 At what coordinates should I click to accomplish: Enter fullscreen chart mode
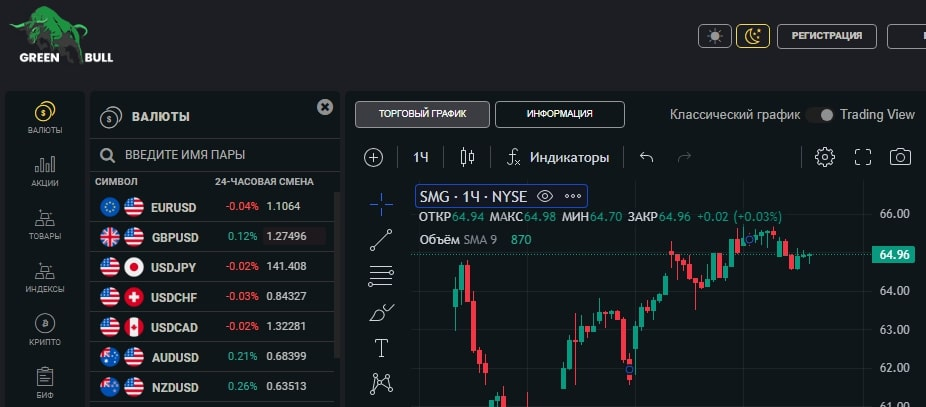coord(863,157)
